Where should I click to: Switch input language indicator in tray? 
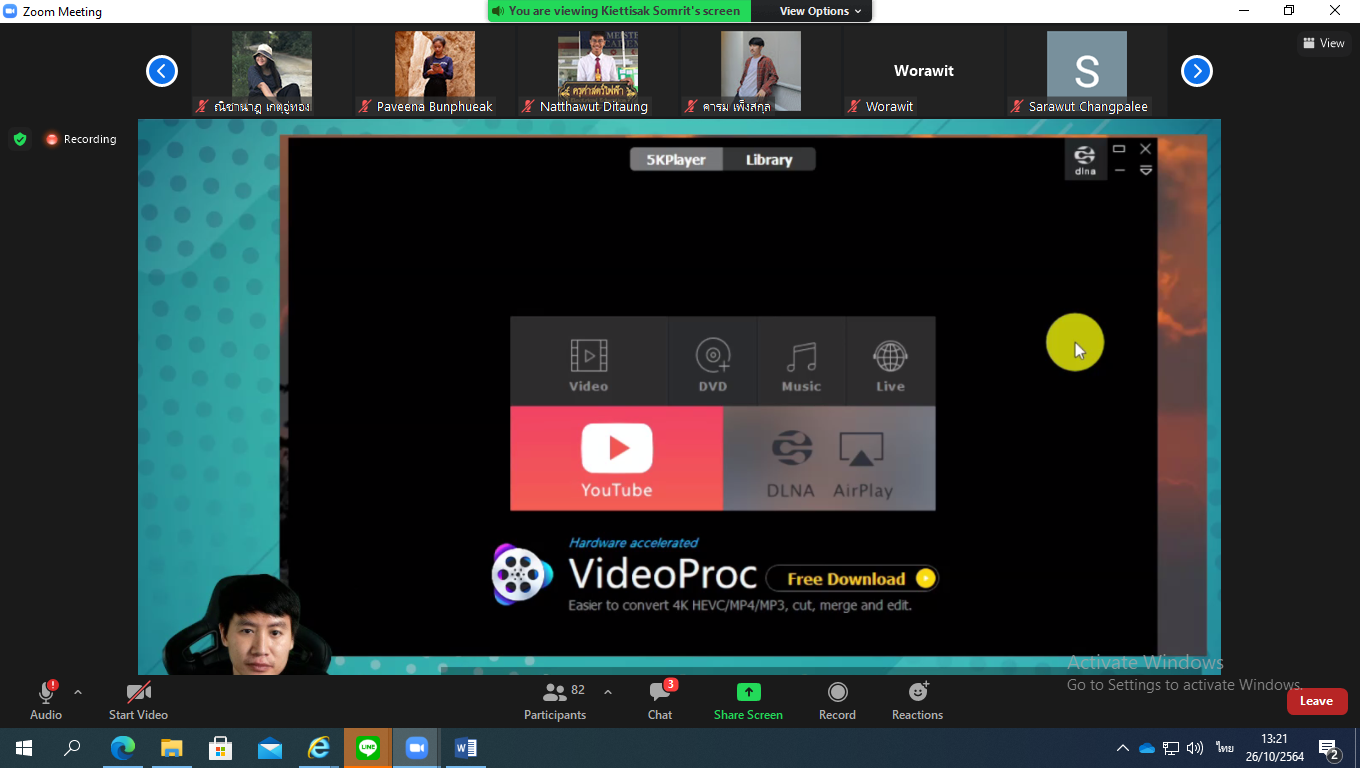[1225, 748]
